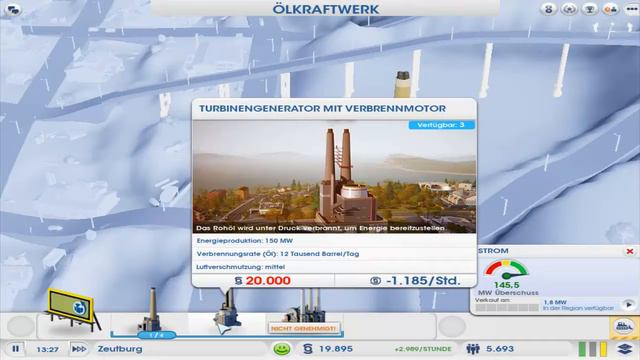Click the NICHT GENEHMIGT! label

[304, 328]
